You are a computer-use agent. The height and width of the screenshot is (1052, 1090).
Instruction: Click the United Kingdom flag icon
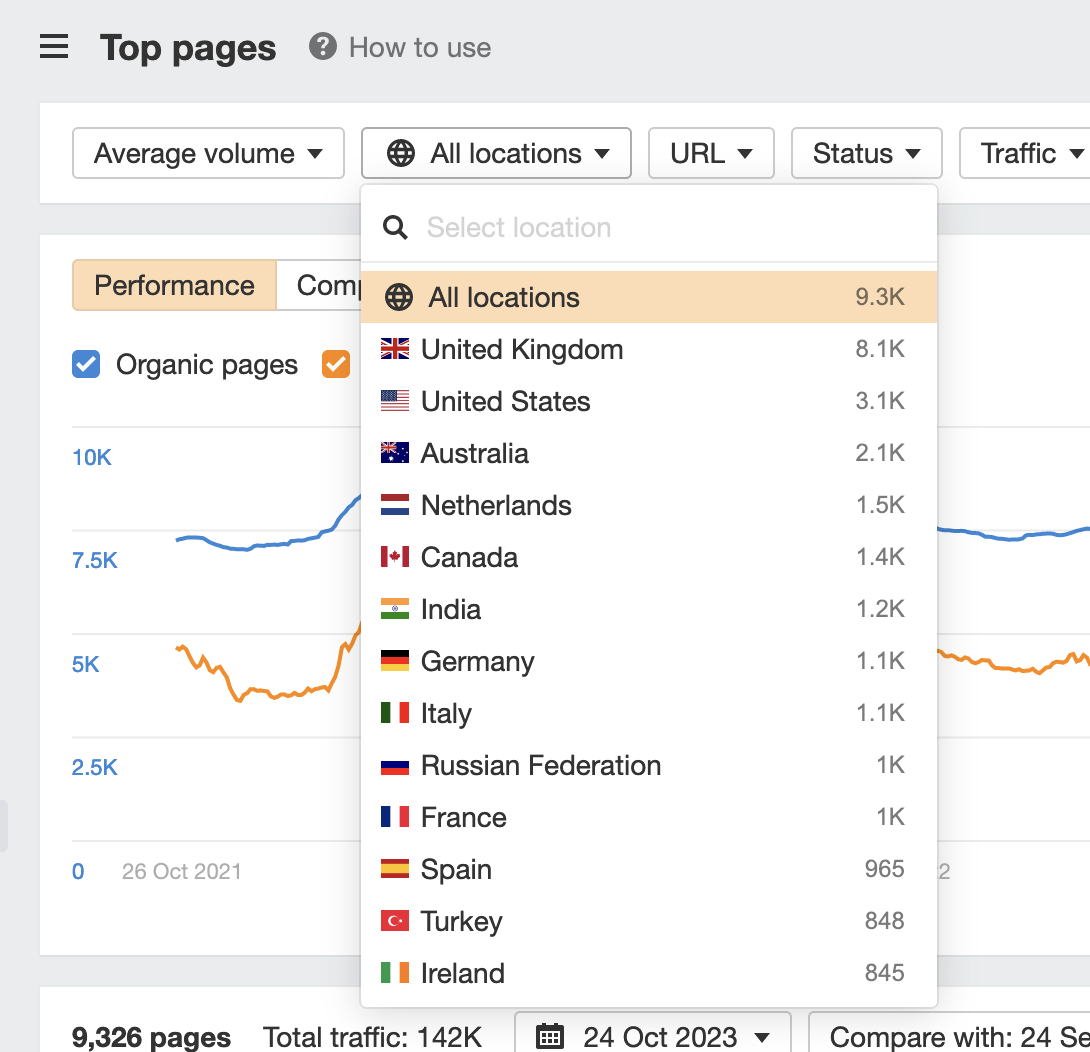pyautogui.click(x=396, y=348)
